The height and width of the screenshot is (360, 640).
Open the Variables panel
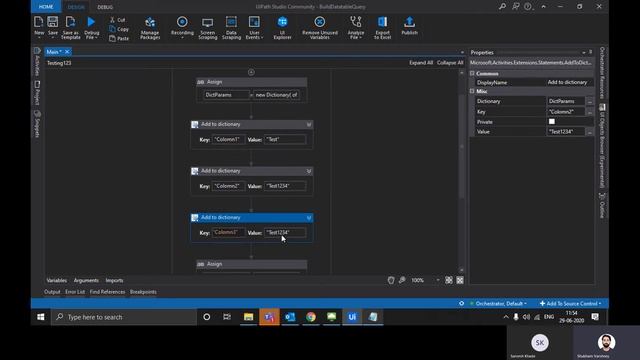57,280
